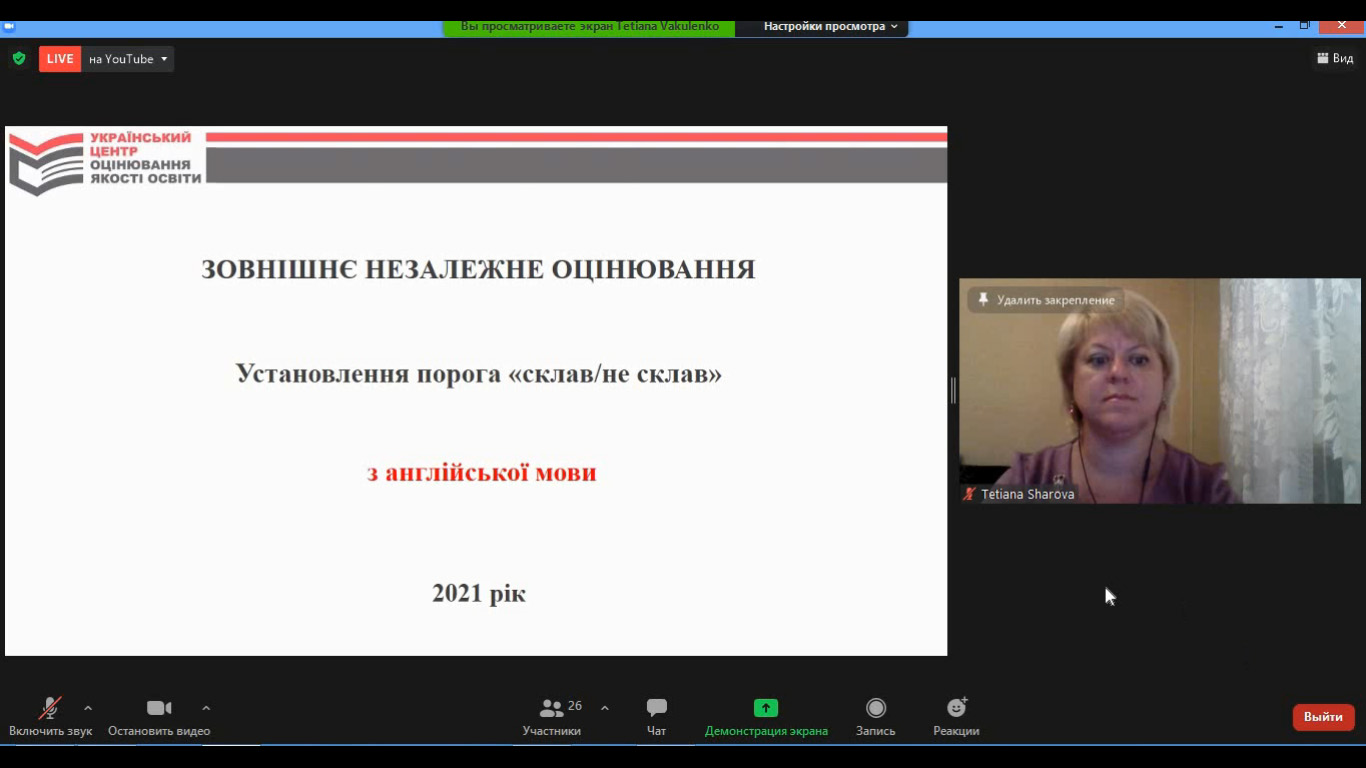Click the participant count 26
Viewport: 1366px width, 768px height.
[x=575, y=706]
